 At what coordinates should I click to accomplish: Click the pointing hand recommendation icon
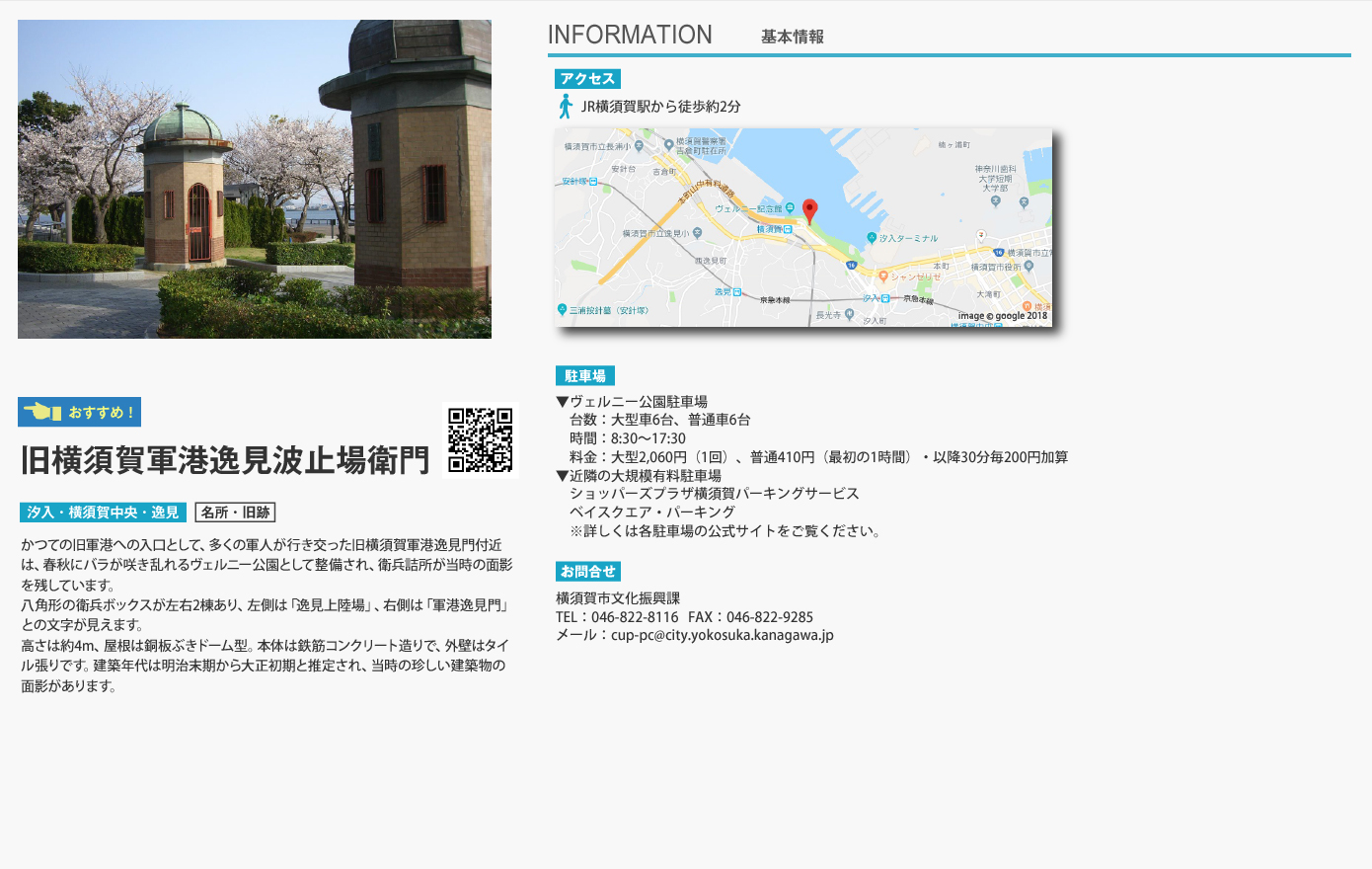(x=42, y=412)
